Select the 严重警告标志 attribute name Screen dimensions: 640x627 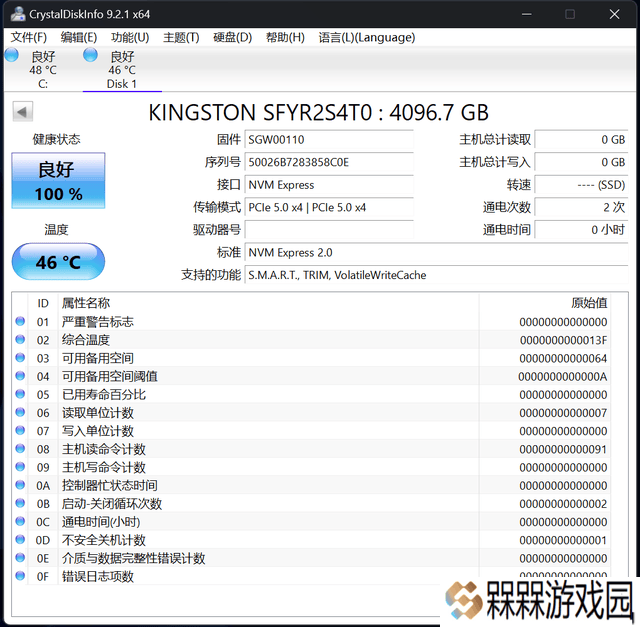(98, 322)
